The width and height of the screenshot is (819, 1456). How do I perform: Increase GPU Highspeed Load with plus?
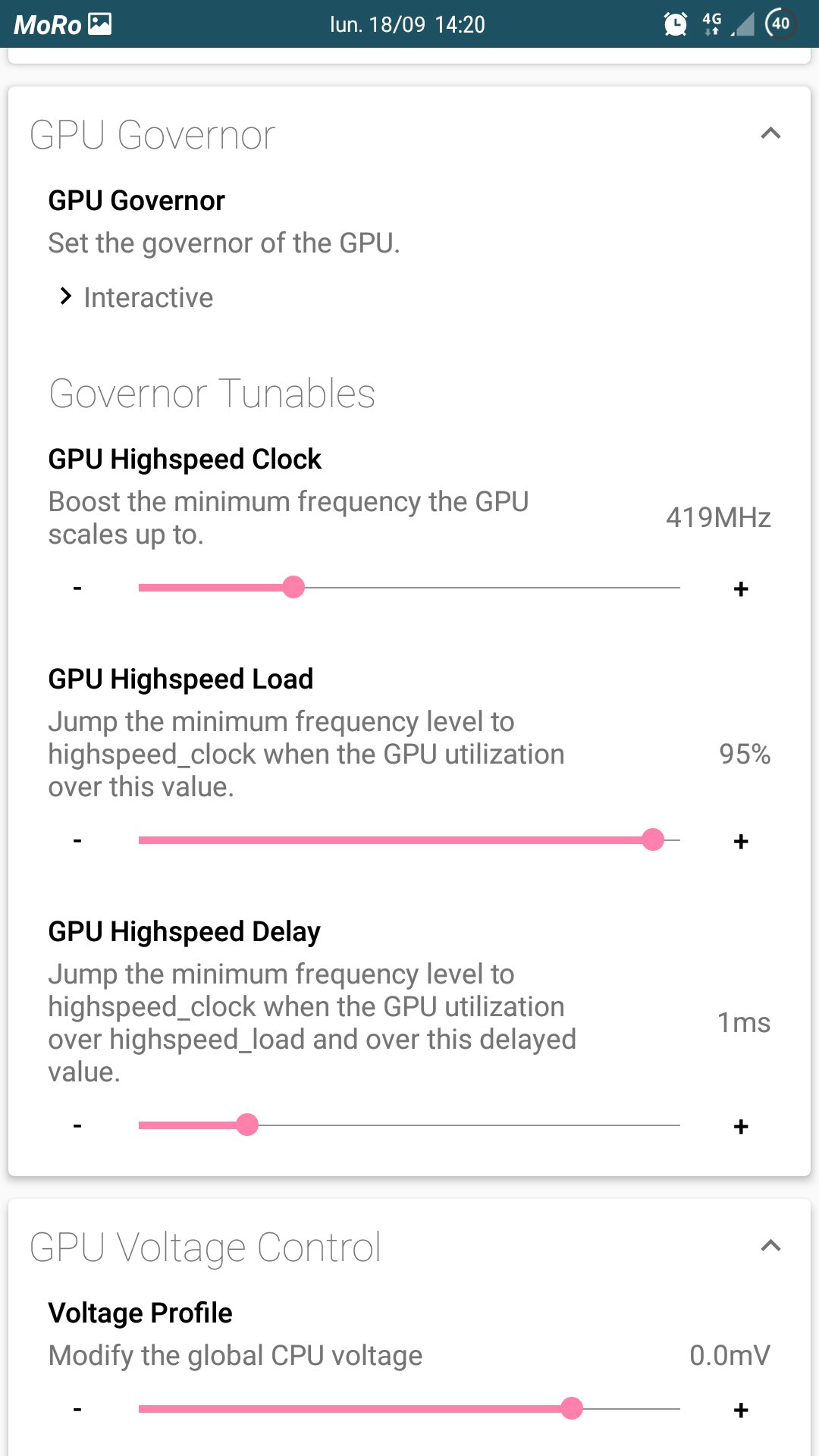pyautogui.click(x=742, y=841)
